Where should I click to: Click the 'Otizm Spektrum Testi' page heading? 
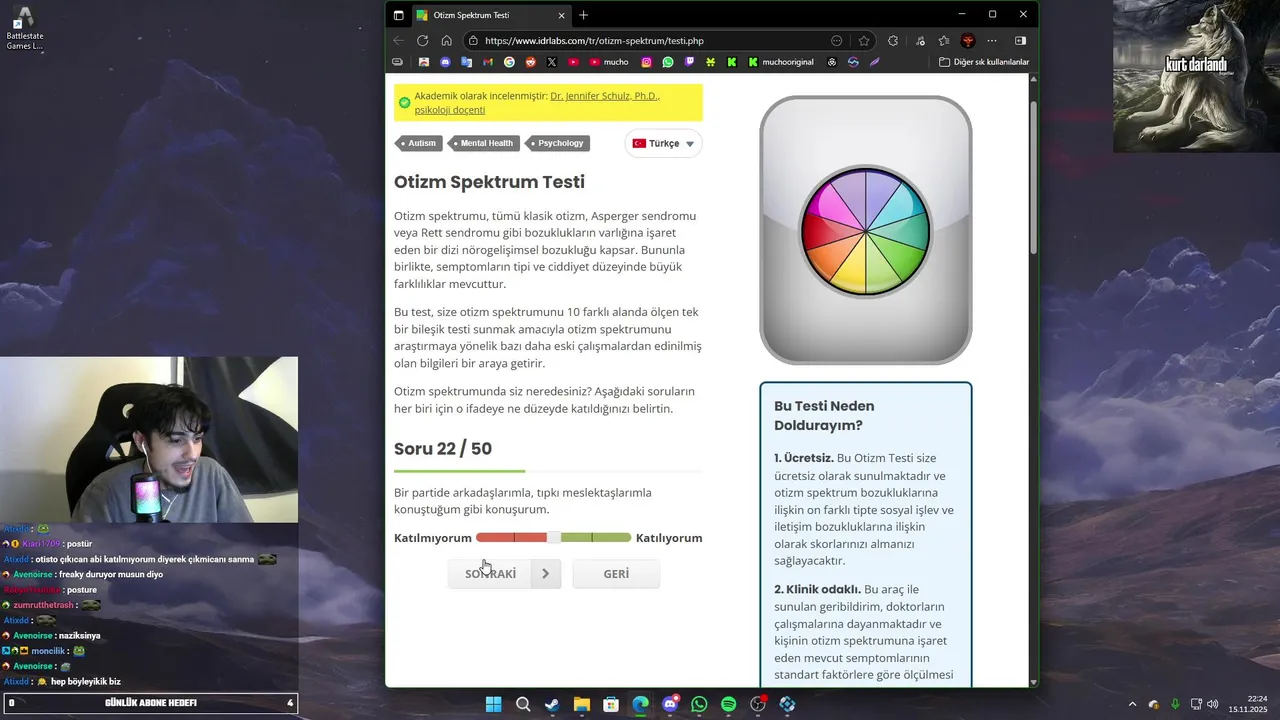[489, 182]
